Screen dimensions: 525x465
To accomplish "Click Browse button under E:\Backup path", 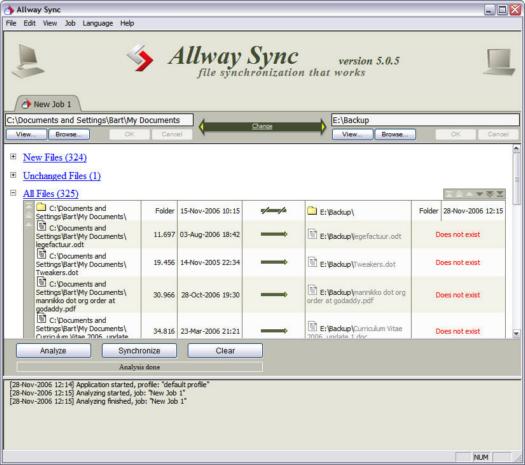I will tap(395, 134).
